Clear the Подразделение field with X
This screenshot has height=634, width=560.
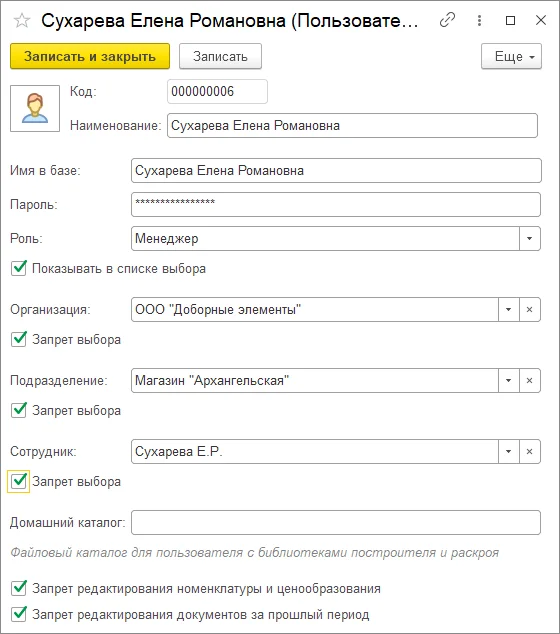(x=530, y=380)
